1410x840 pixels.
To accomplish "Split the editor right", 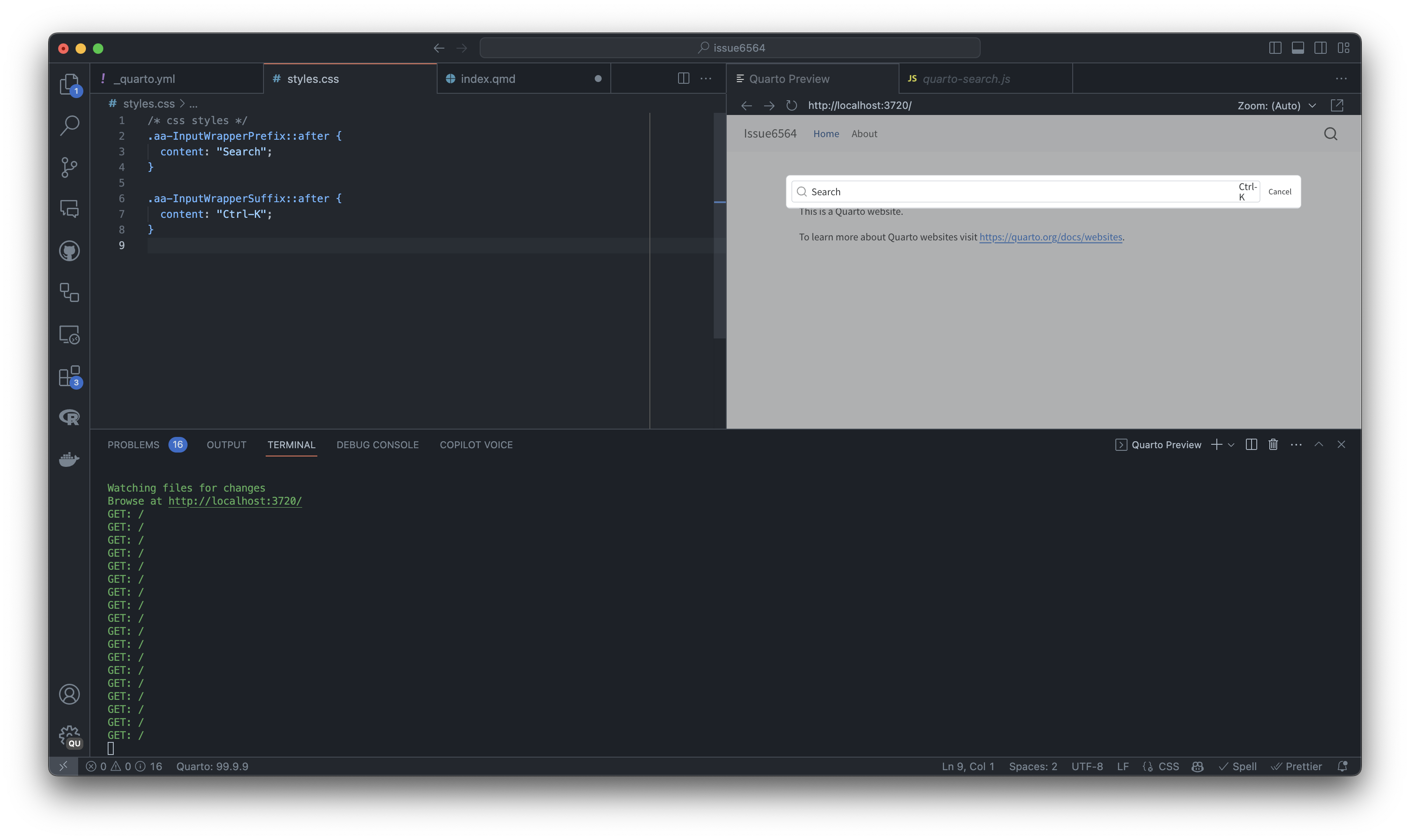I will (683, 79).
